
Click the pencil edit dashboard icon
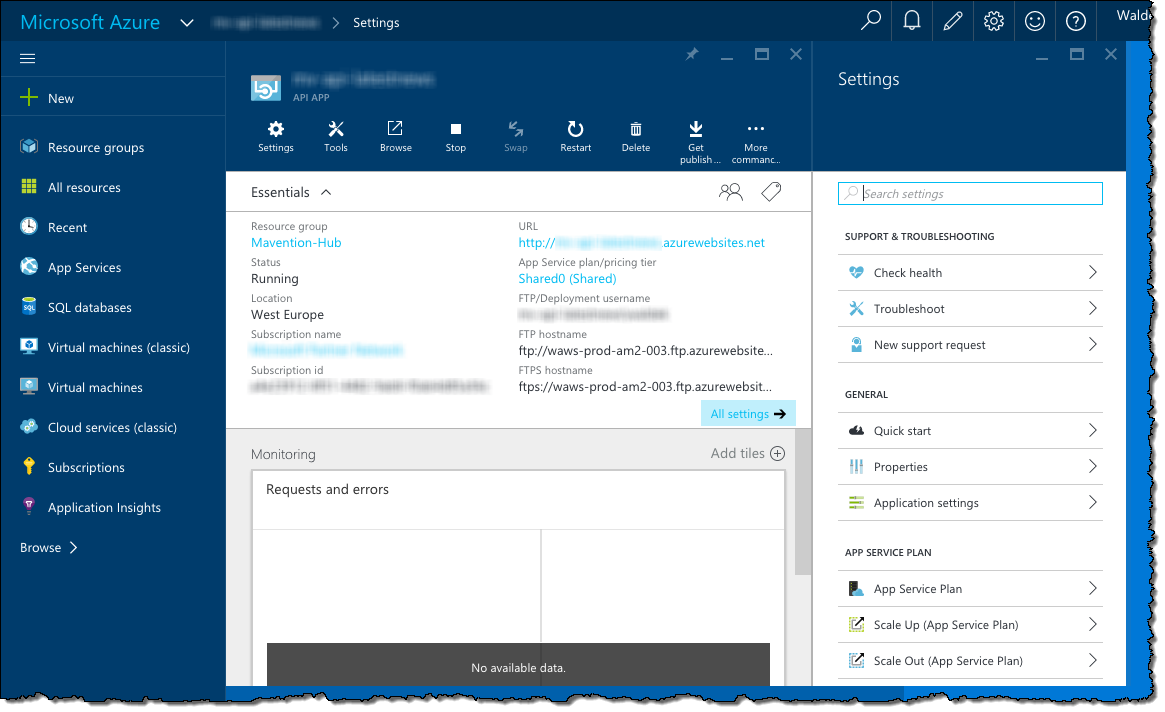953,21
